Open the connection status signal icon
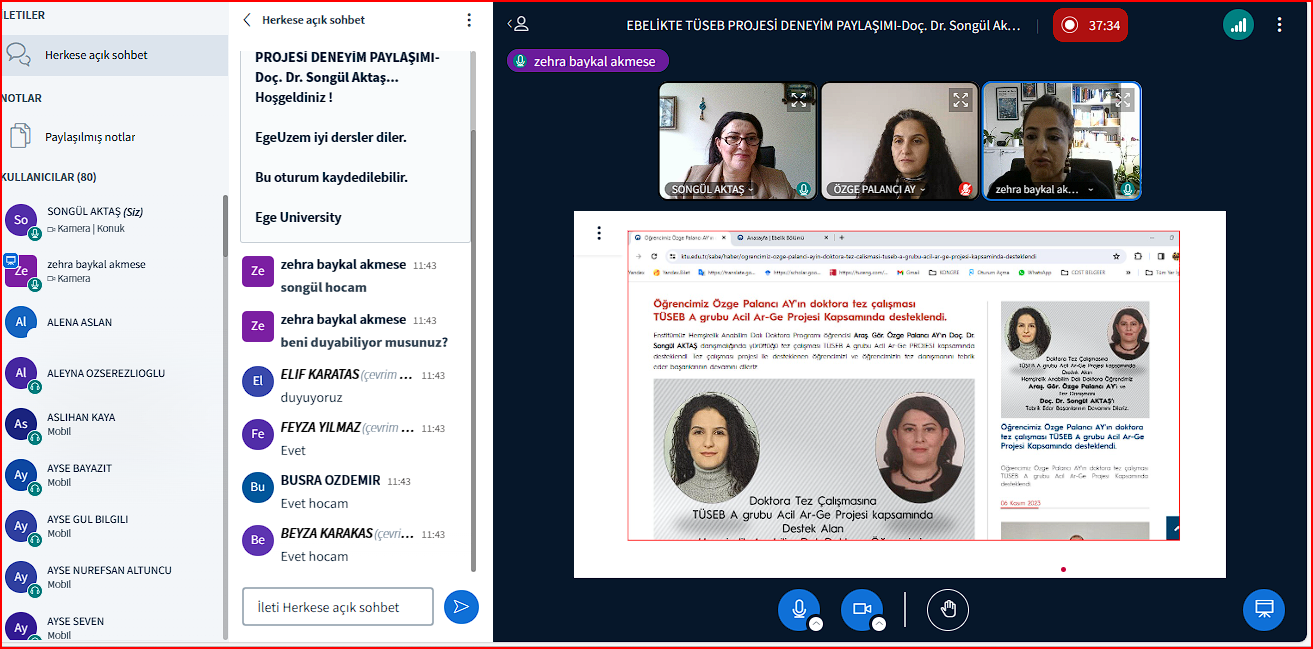Viewport: 1313px width, 649px height. point(1239,25)
